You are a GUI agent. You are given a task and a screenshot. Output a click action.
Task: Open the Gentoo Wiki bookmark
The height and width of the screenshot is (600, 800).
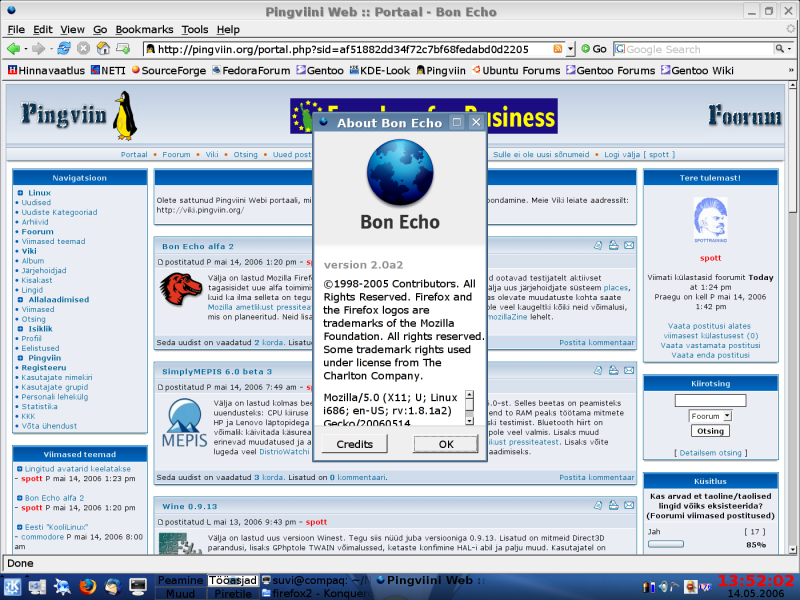(697, 70)
